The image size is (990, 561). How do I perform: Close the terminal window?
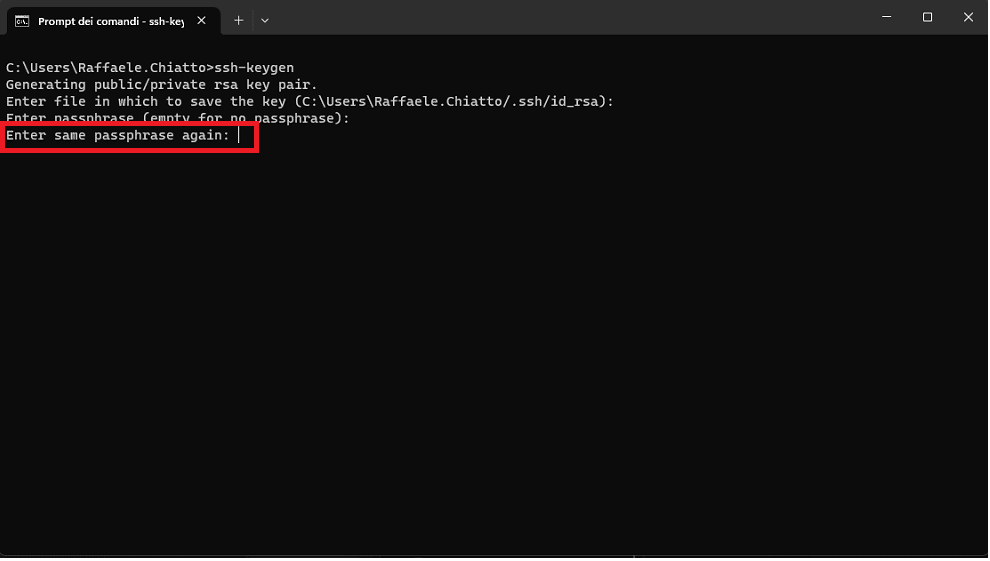coord(968,17)
